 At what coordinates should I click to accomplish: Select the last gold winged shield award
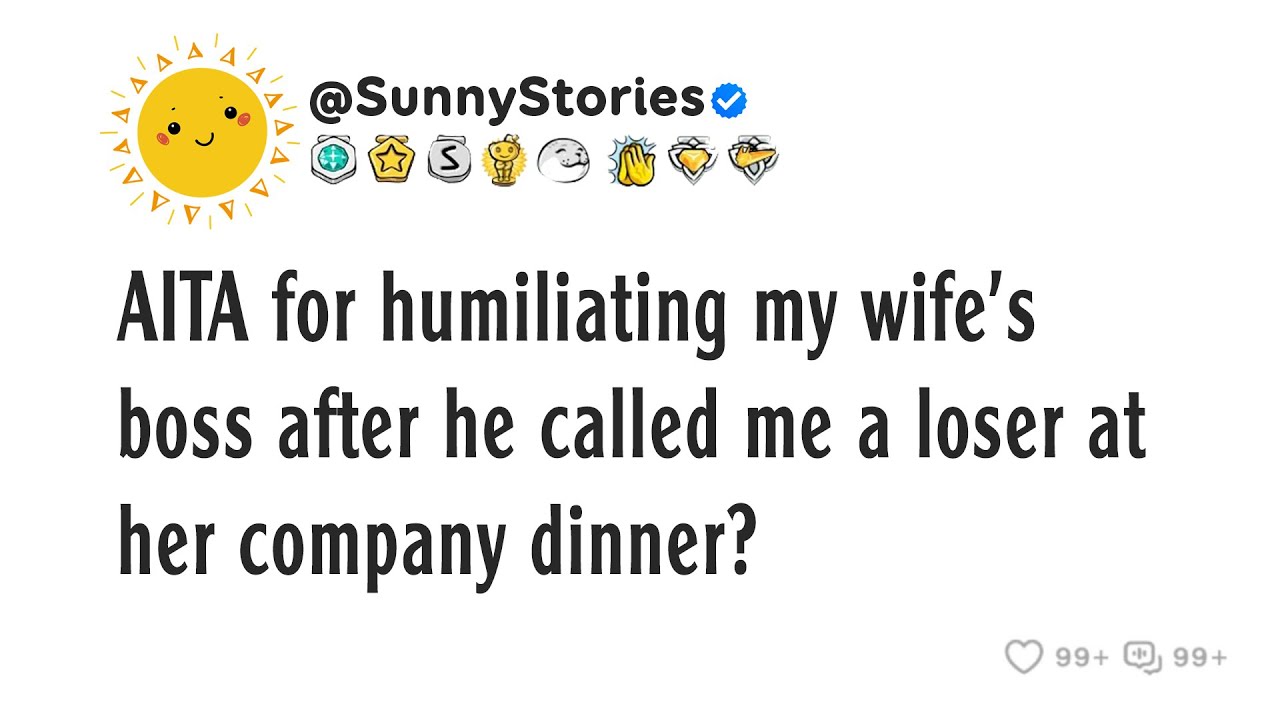(753, 160)
